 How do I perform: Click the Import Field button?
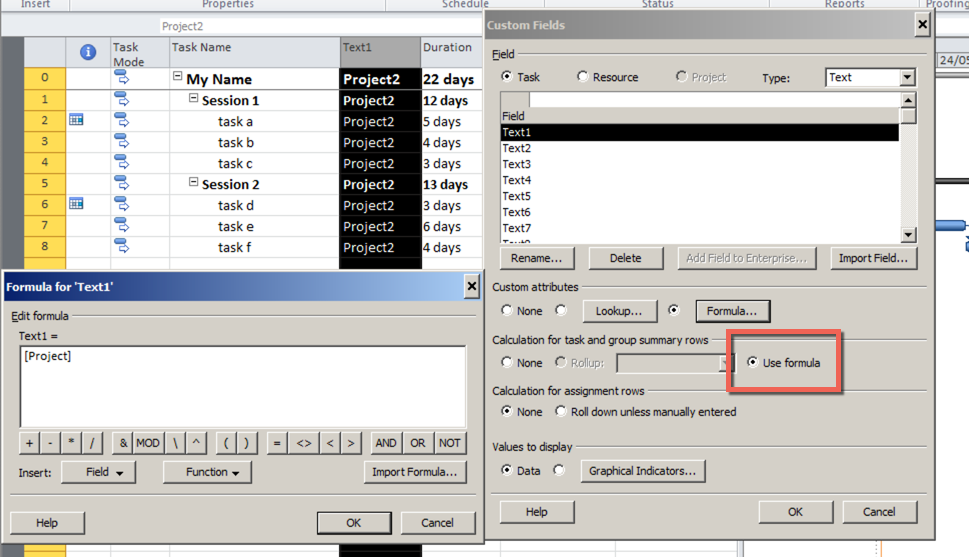(873, 258)
